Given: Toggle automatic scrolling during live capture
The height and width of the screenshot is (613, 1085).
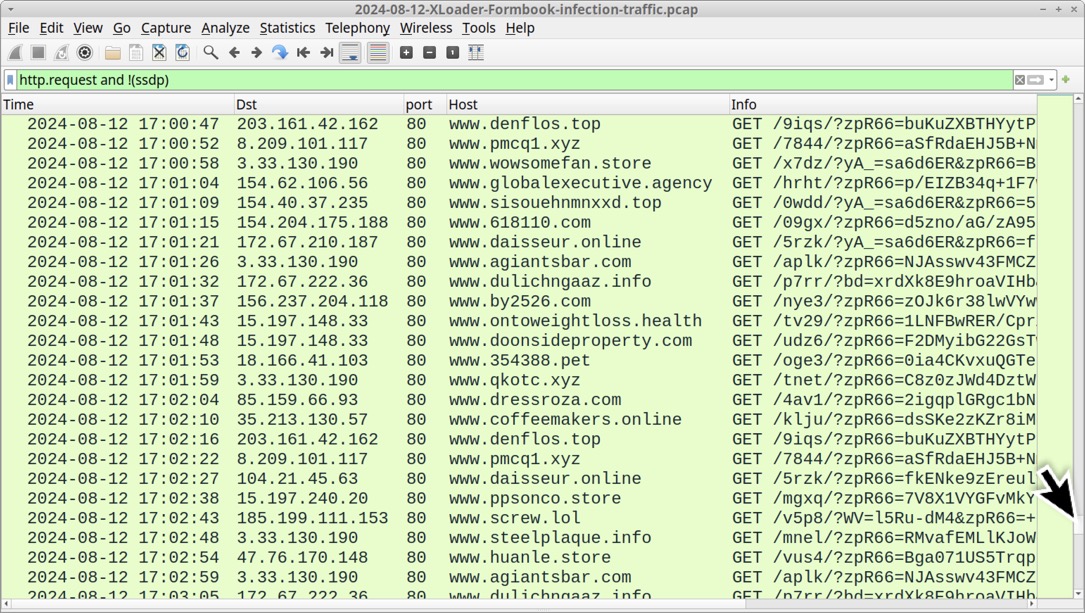Looking at the screenshot, I should 351,53.
